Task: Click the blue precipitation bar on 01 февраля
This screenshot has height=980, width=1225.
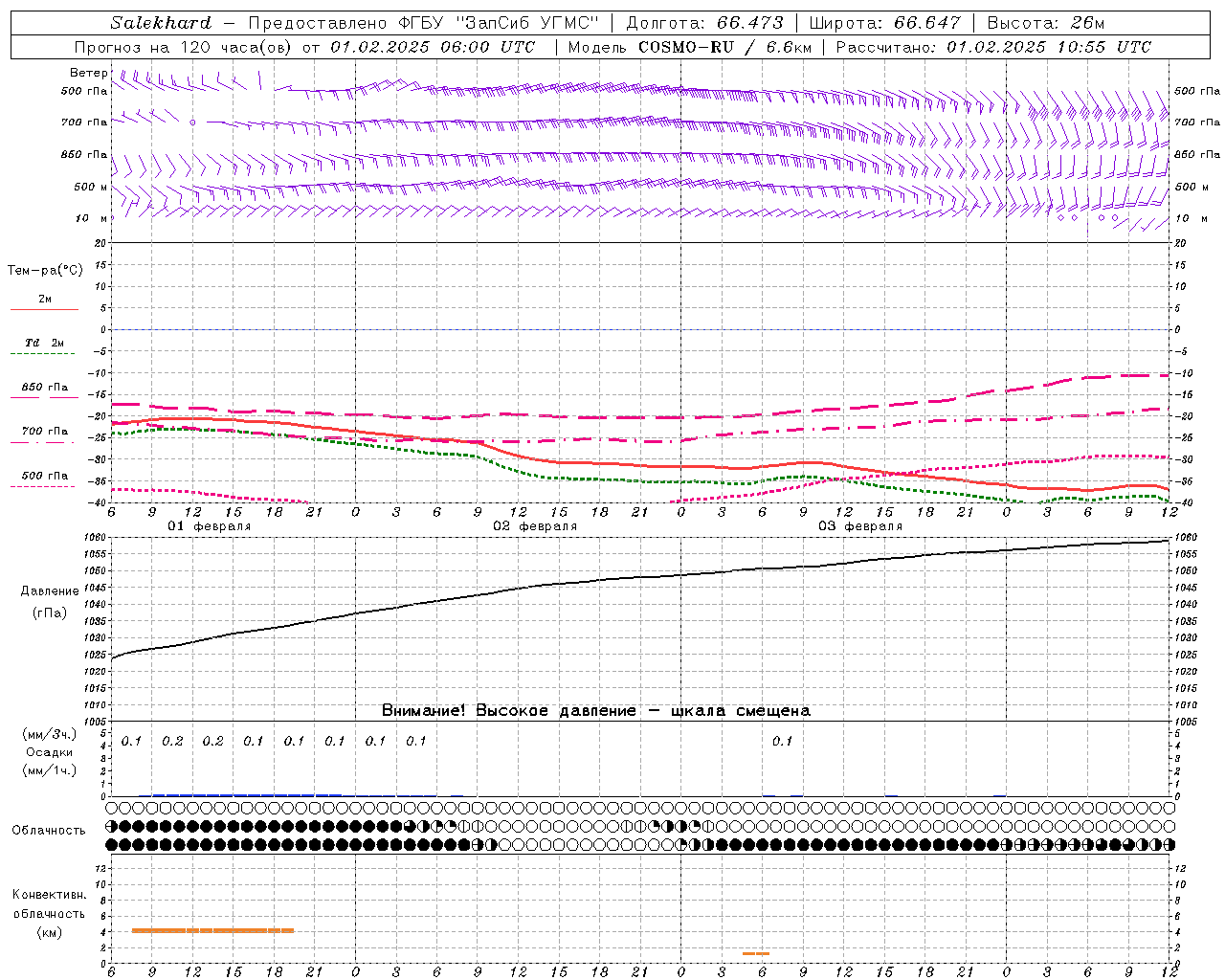Action: tap(247, 794)
